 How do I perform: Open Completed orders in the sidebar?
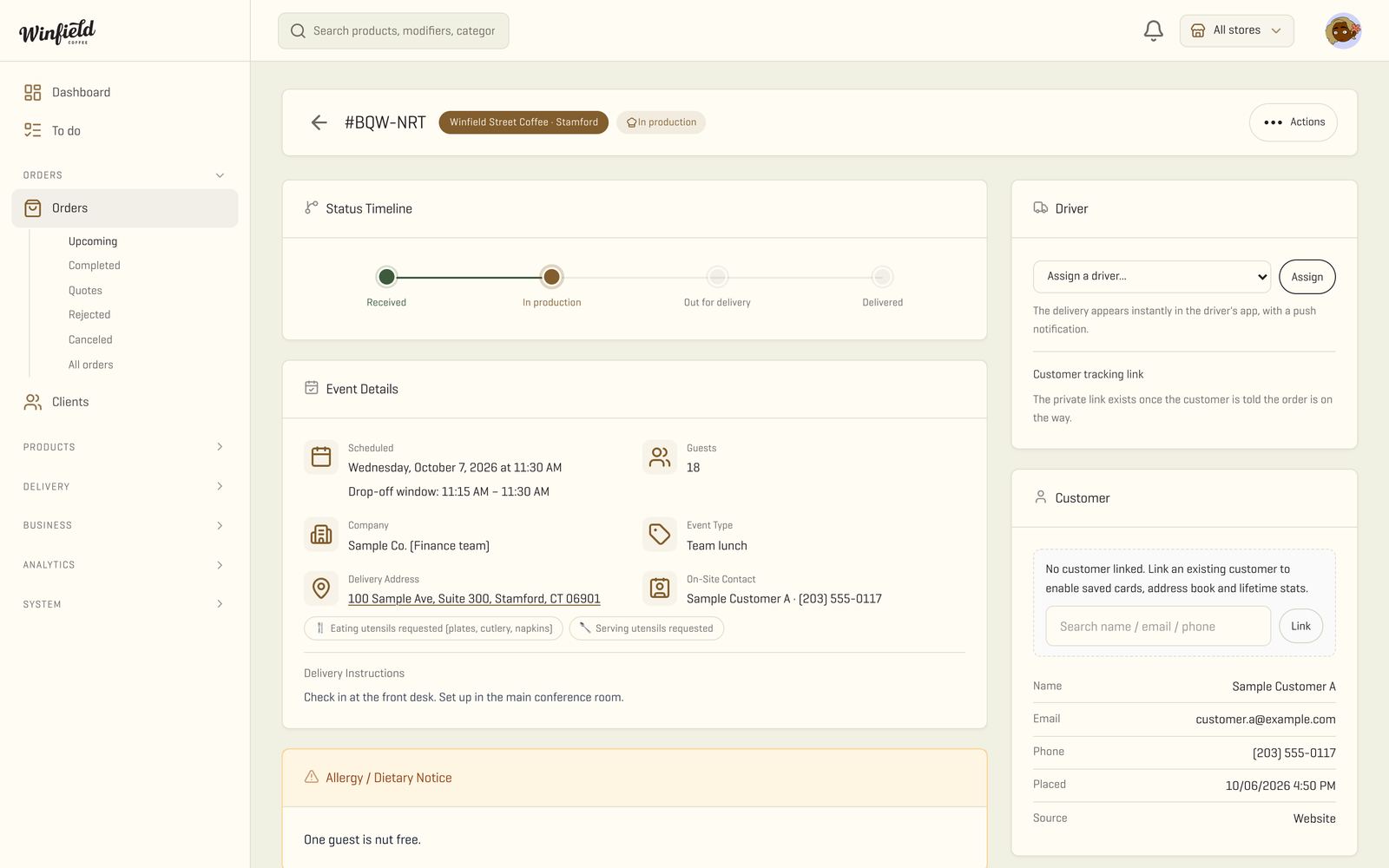coord(95,266)
